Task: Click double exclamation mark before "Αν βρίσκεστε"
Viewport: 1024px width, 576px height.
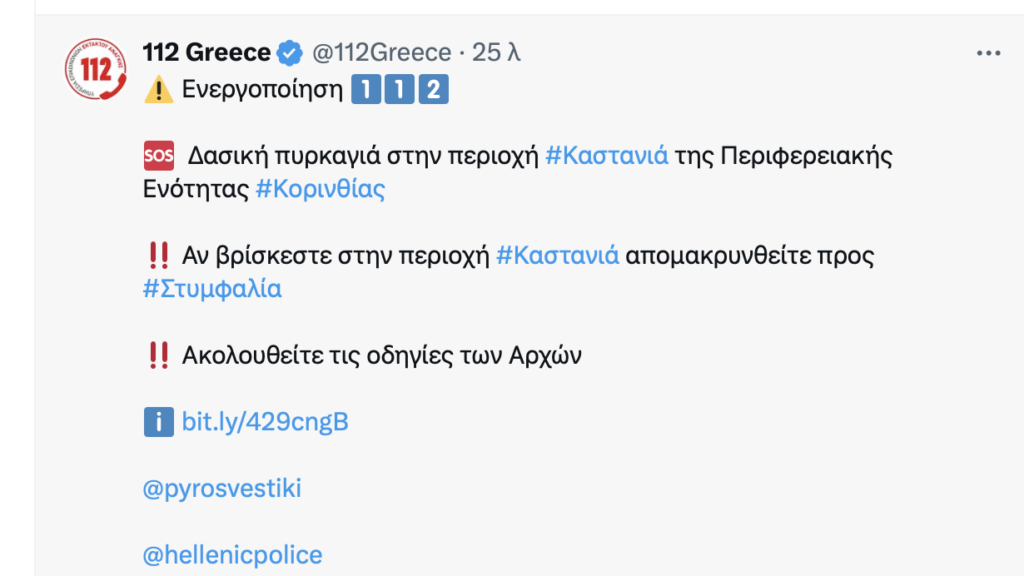Action: (x=158, y=255)
